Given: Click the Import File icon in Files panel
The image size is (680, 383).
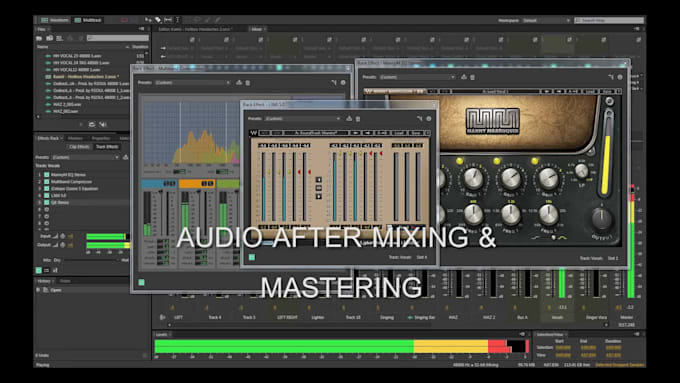Looking at the screenshot, I should [49, 38].
